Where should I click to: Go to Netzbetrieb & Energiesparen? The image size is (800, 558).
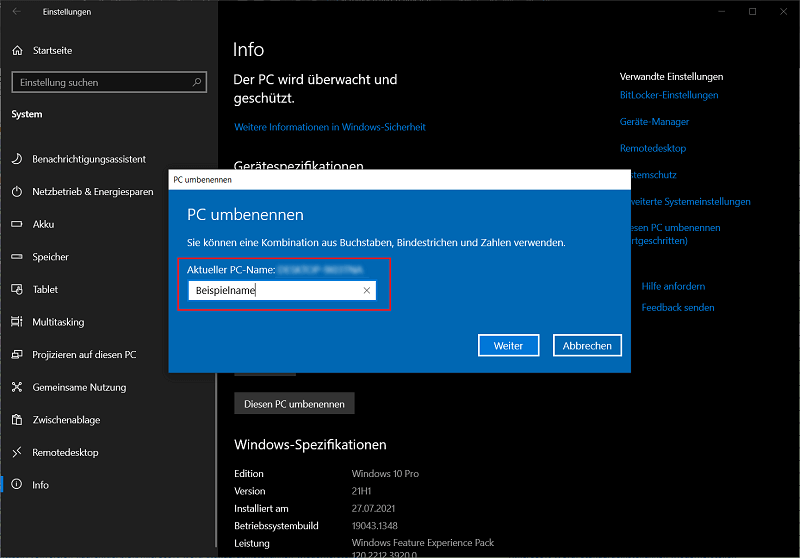click(93, 192)
